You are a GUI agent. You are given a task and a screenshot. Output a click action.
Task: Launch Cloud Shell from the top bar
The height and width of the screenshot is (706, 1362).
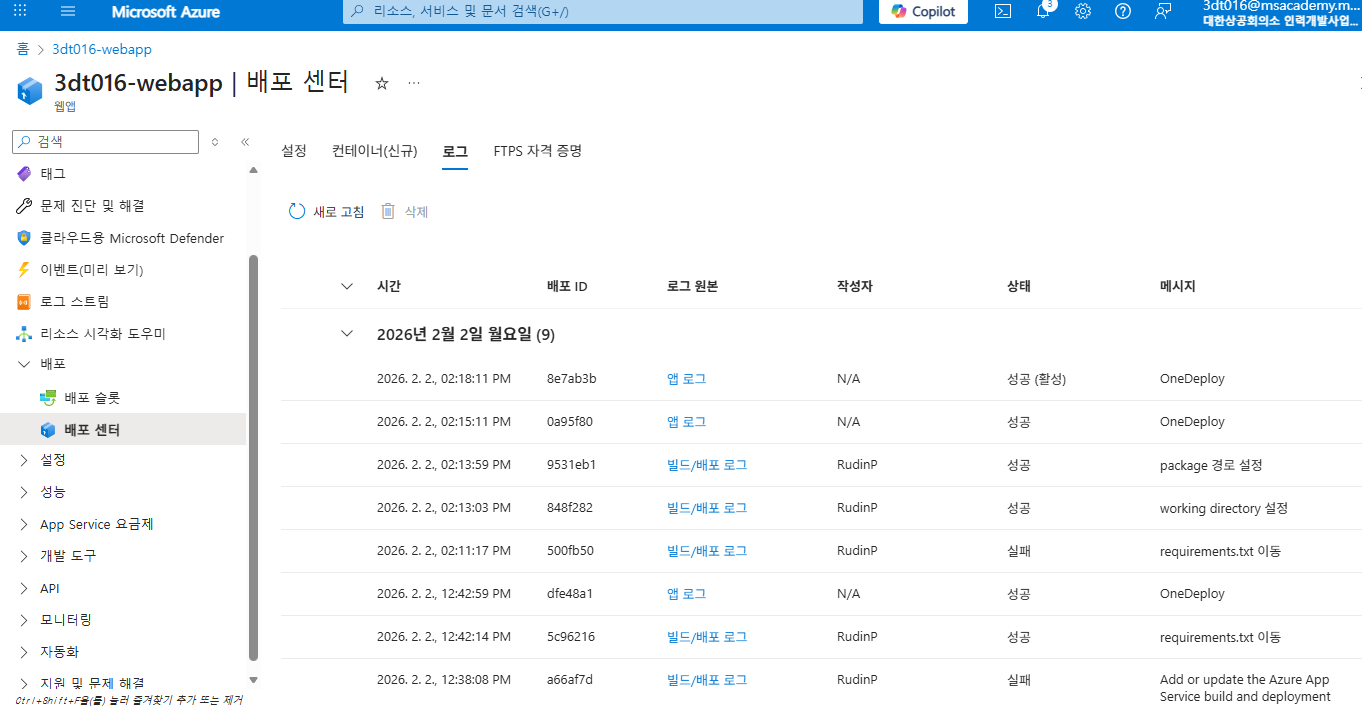coord(1003,11)
